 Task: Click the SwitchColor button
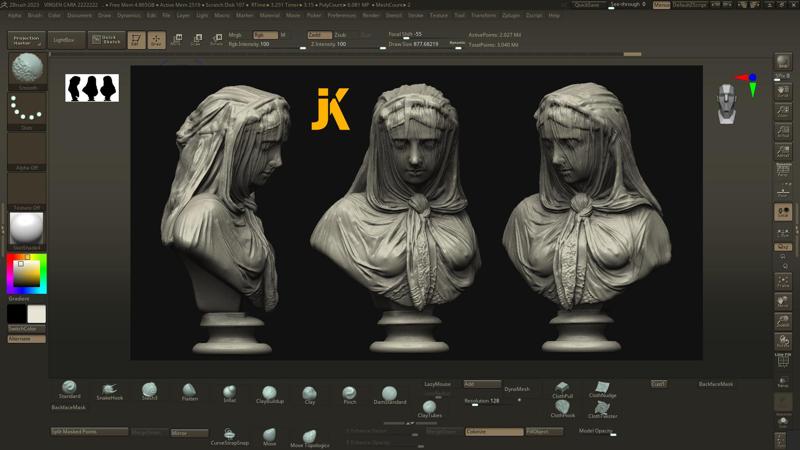pyautogui.click(x=27, y=329)
